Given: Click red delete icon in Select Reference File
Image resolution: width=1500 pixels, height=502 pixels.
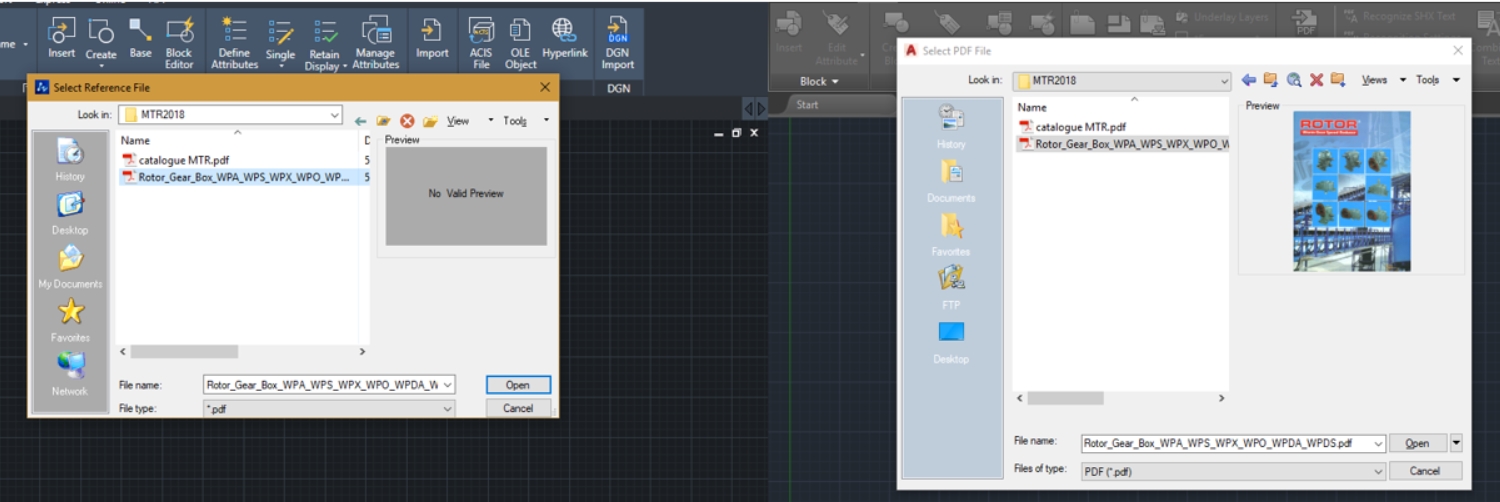Looking at the screenshot, I should tap(407, 121).
